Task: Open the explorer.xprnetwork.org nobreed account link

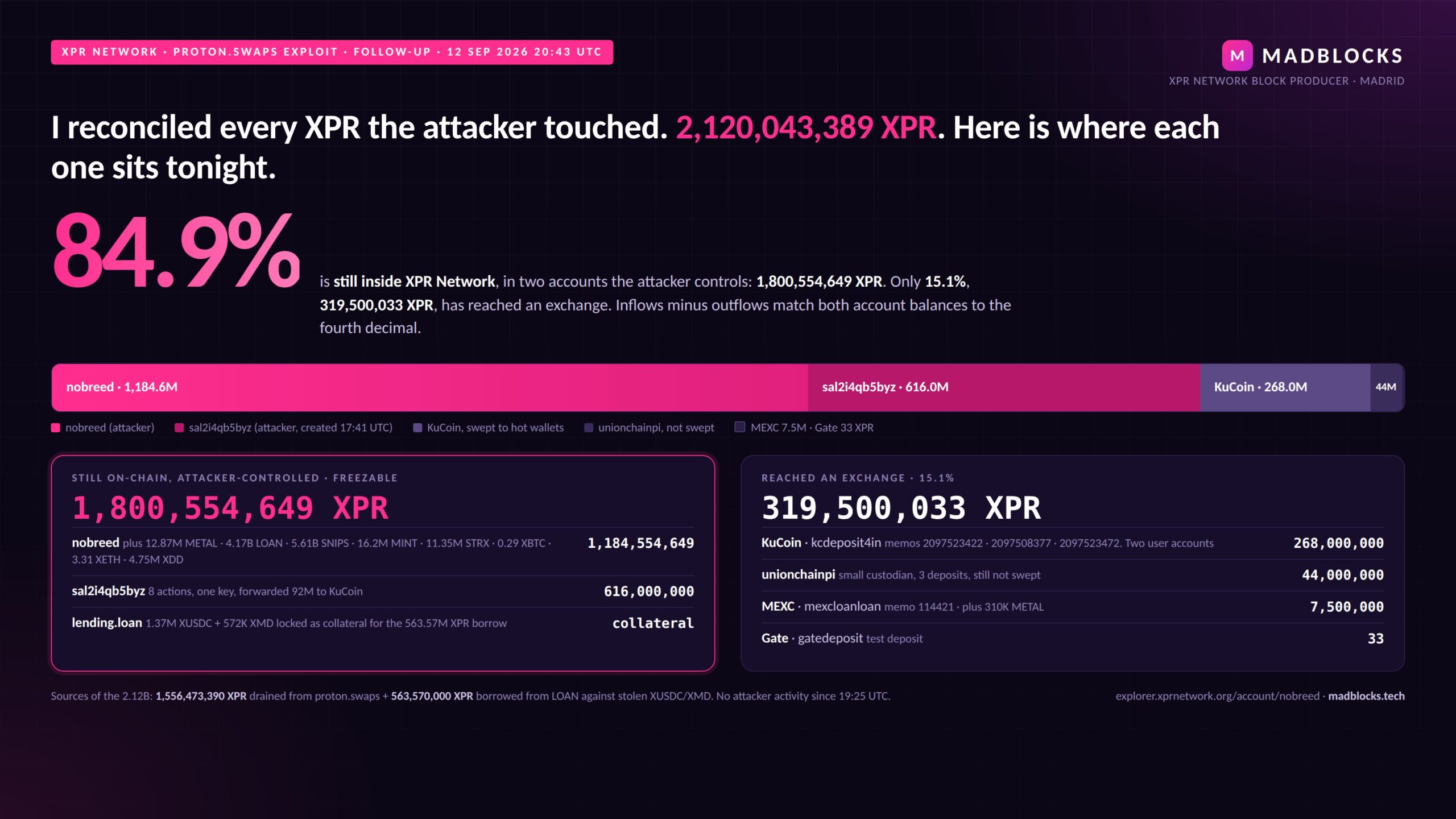Action: pos(1217,696)
